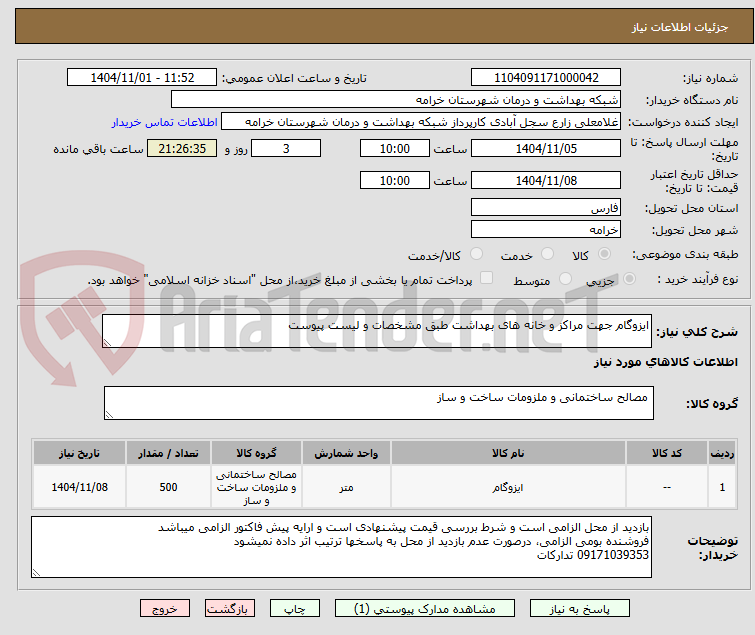Viewport: 755px width, 635px height.
Task: Click the استان محل تحویل field فارس
Action: click(546, 207)
